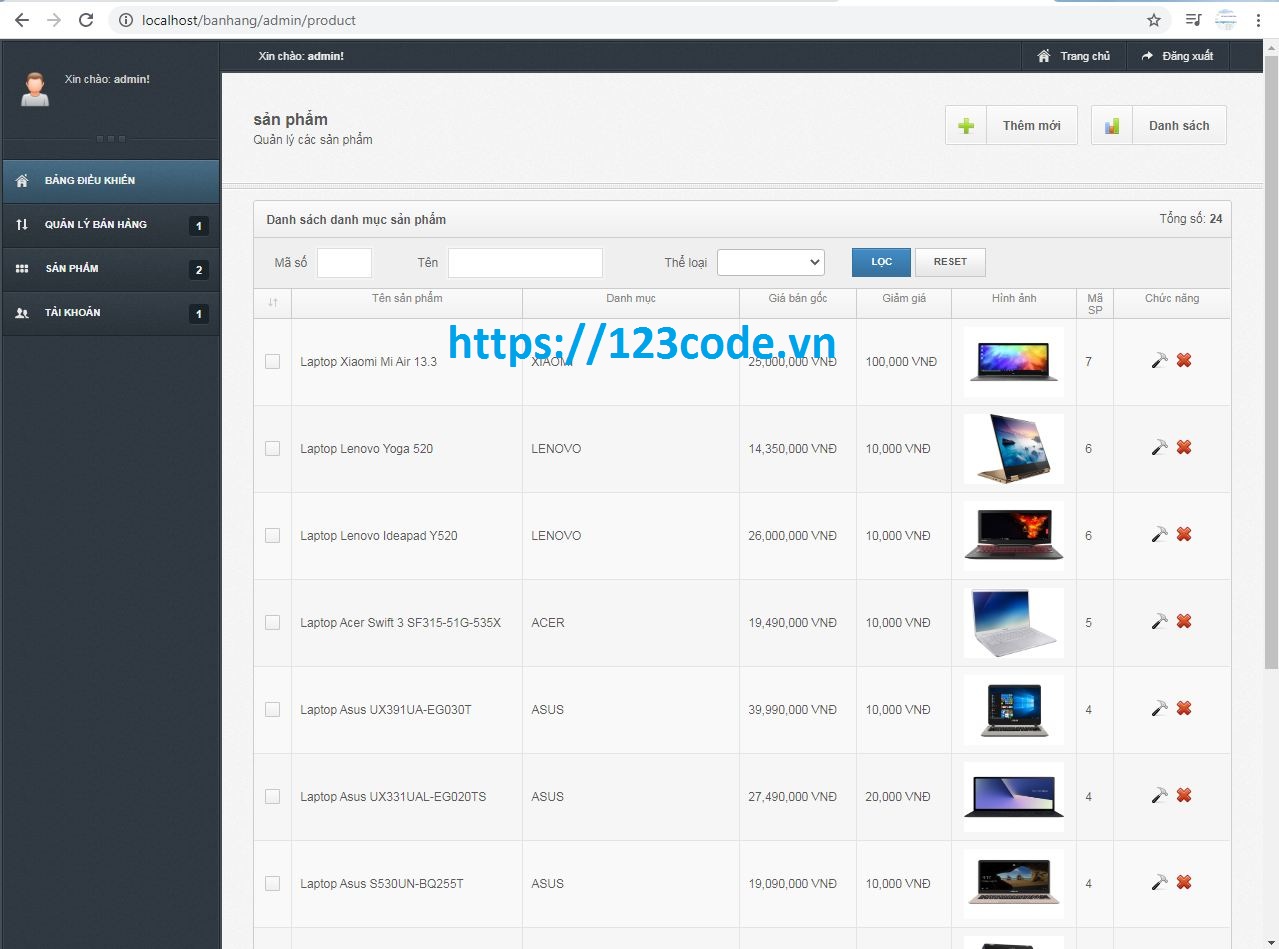Open edit wrench for Laptop Acer Swift 3

[1158, 622]
